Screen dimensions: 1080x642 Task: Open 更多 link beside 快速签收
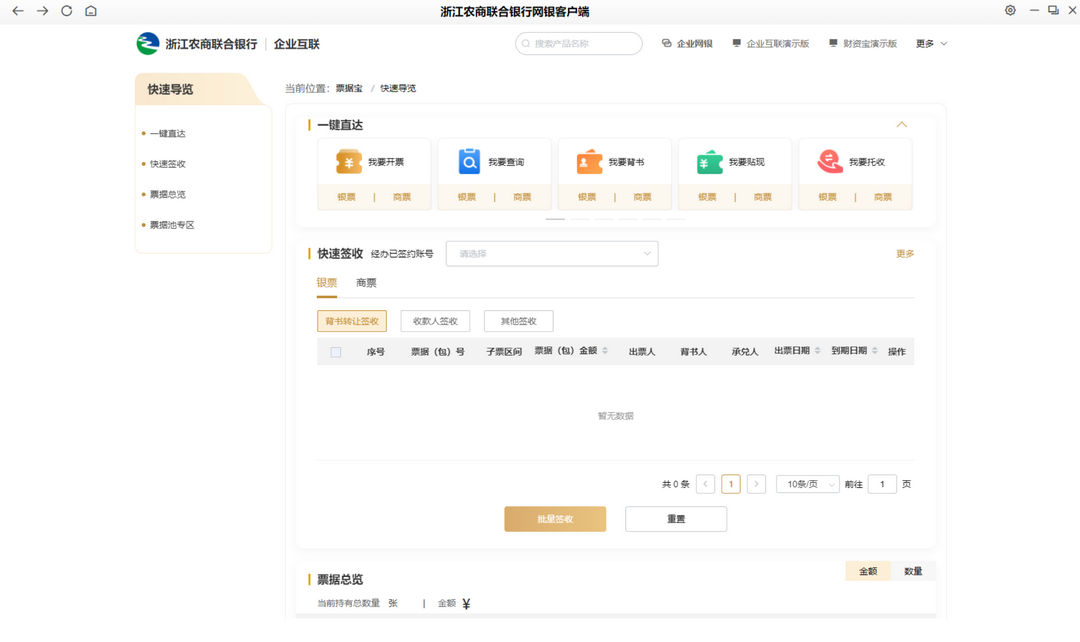click(x=904, y=253)
